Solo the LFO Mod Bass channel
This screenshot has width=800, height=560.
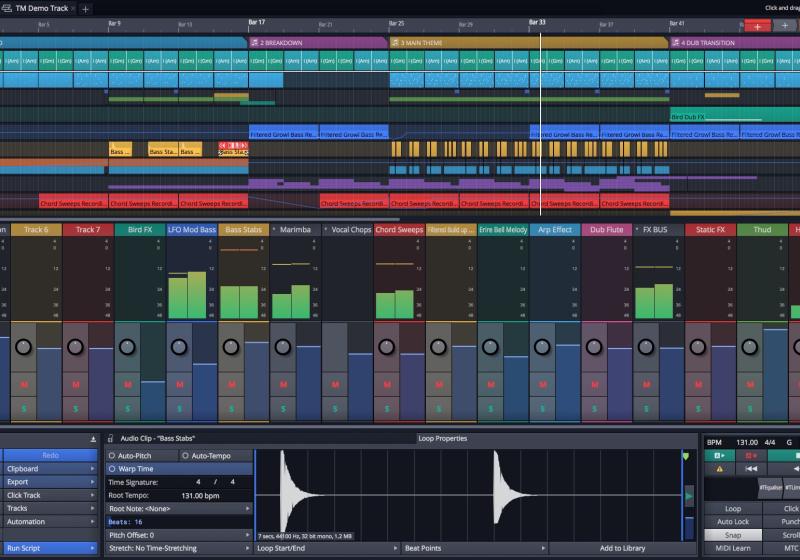[180, 409]
